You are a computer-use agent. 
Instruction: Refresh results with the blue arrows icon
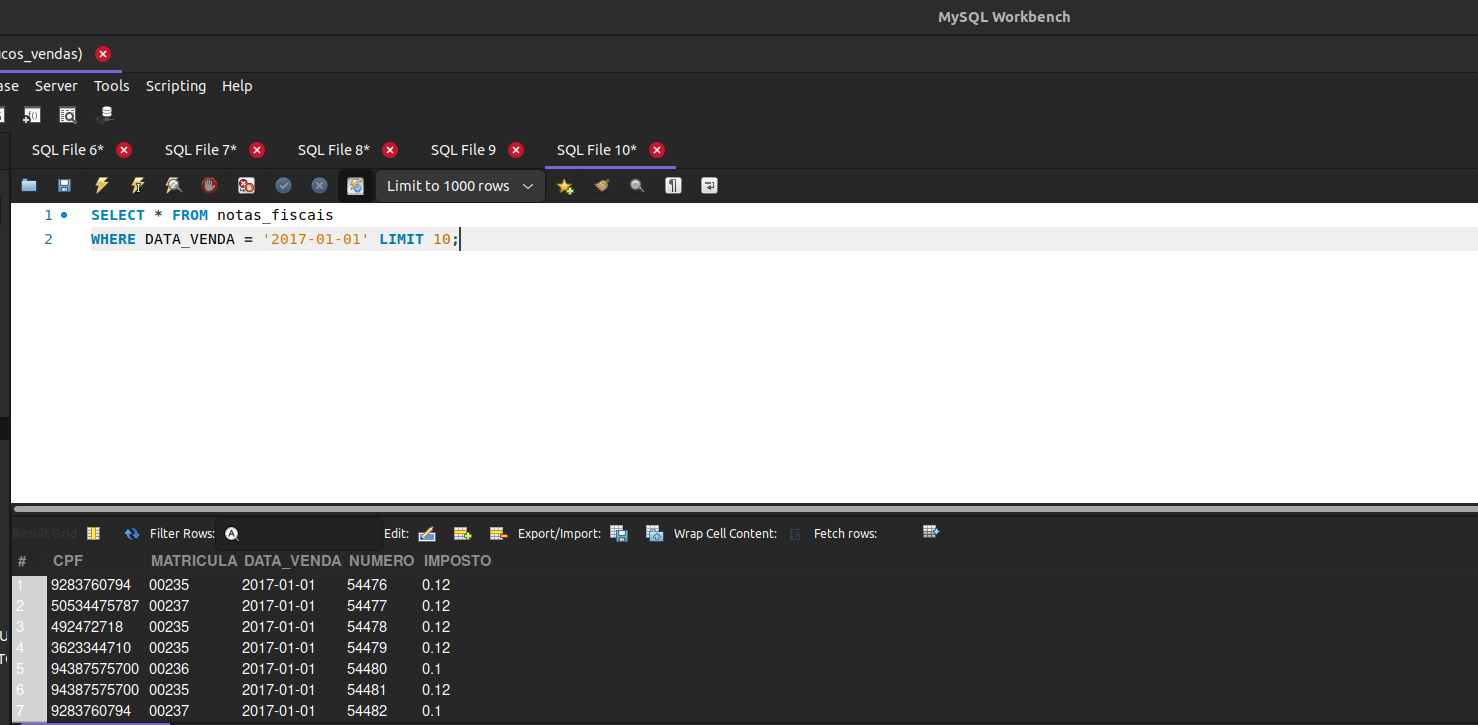click(132, 534)
